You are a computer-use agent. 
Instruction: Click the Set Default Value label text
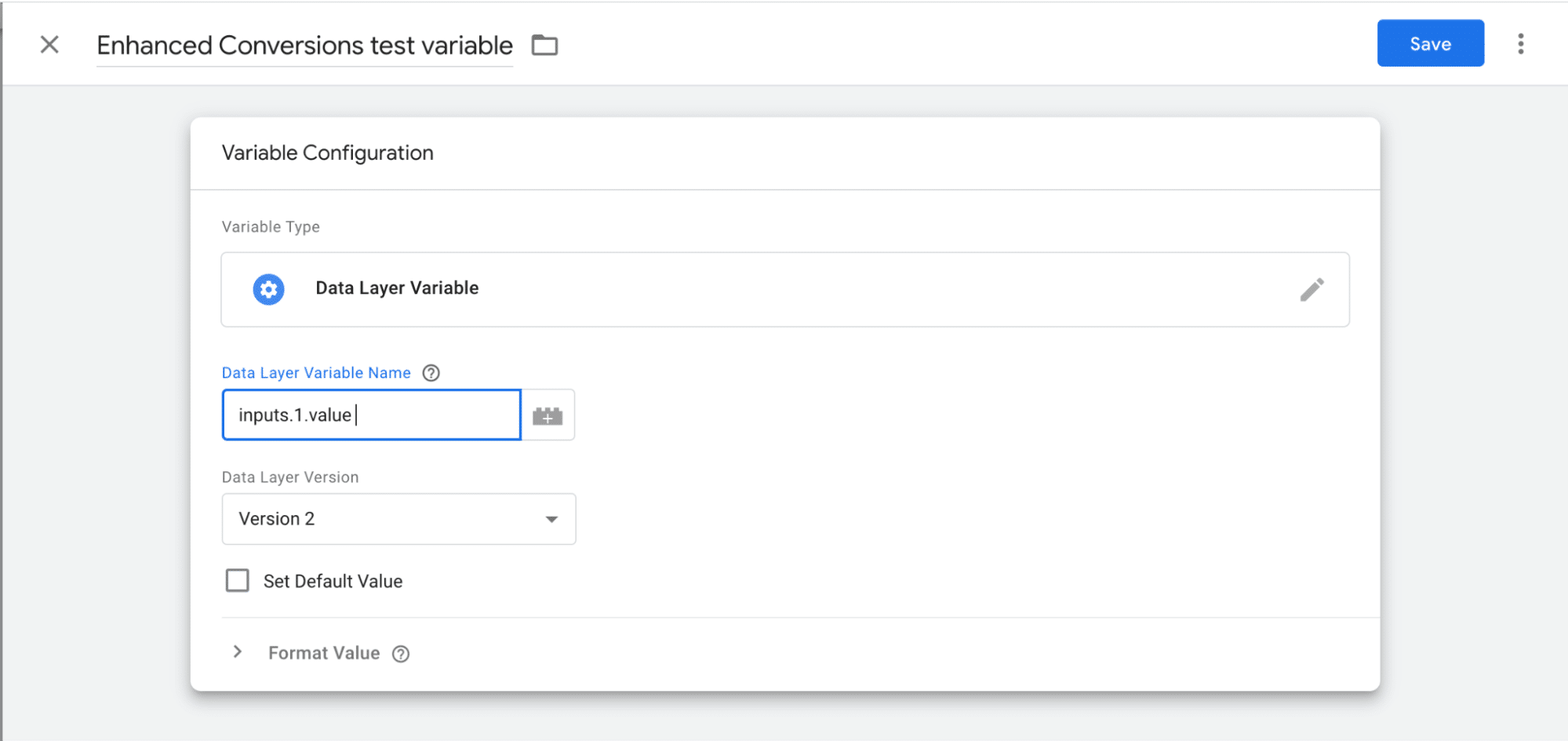click(x=333, y=581)
